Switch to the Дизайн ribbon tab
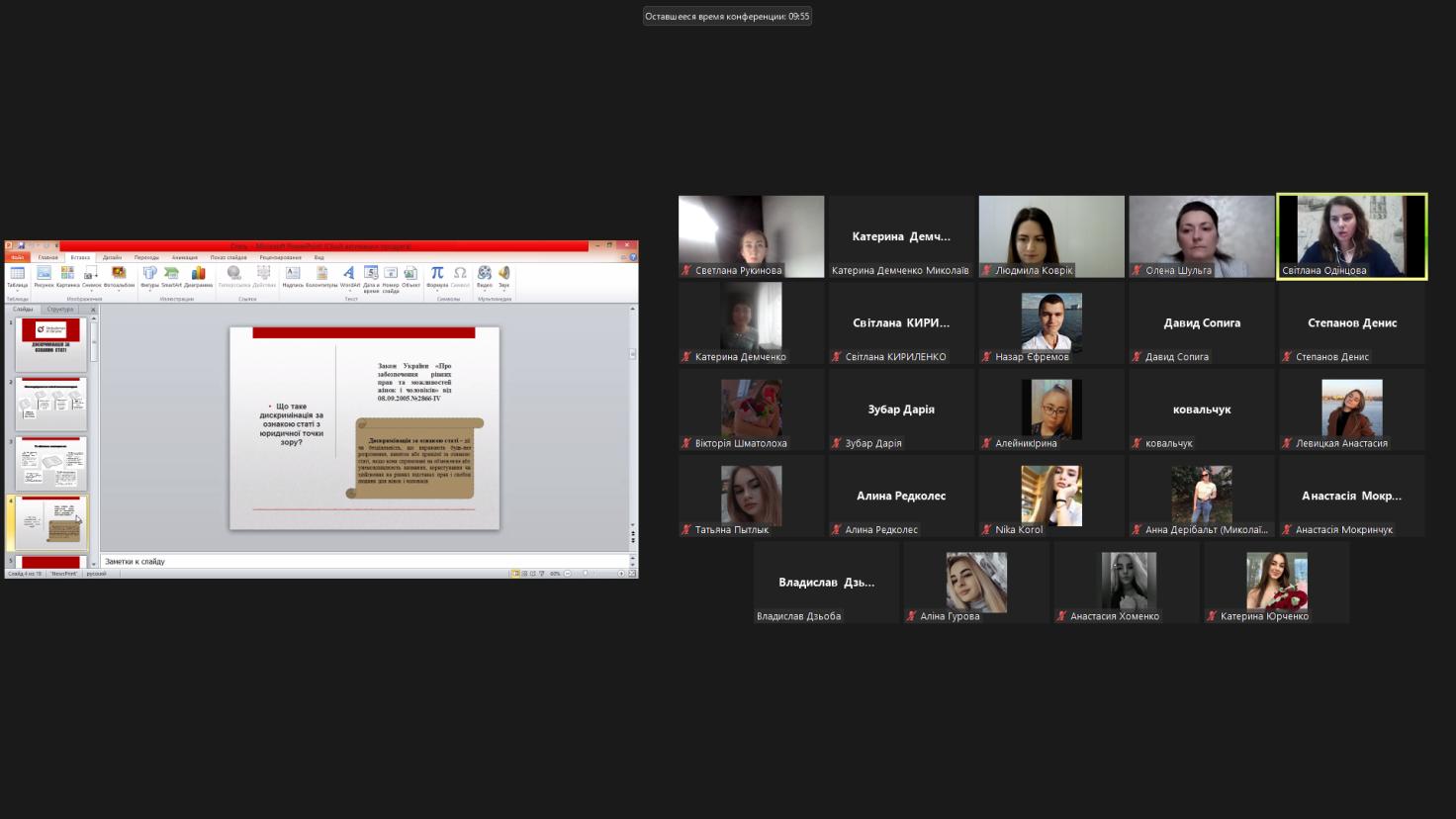The height and width of the screenshot is (819, 1456). [x=112, y=257]
